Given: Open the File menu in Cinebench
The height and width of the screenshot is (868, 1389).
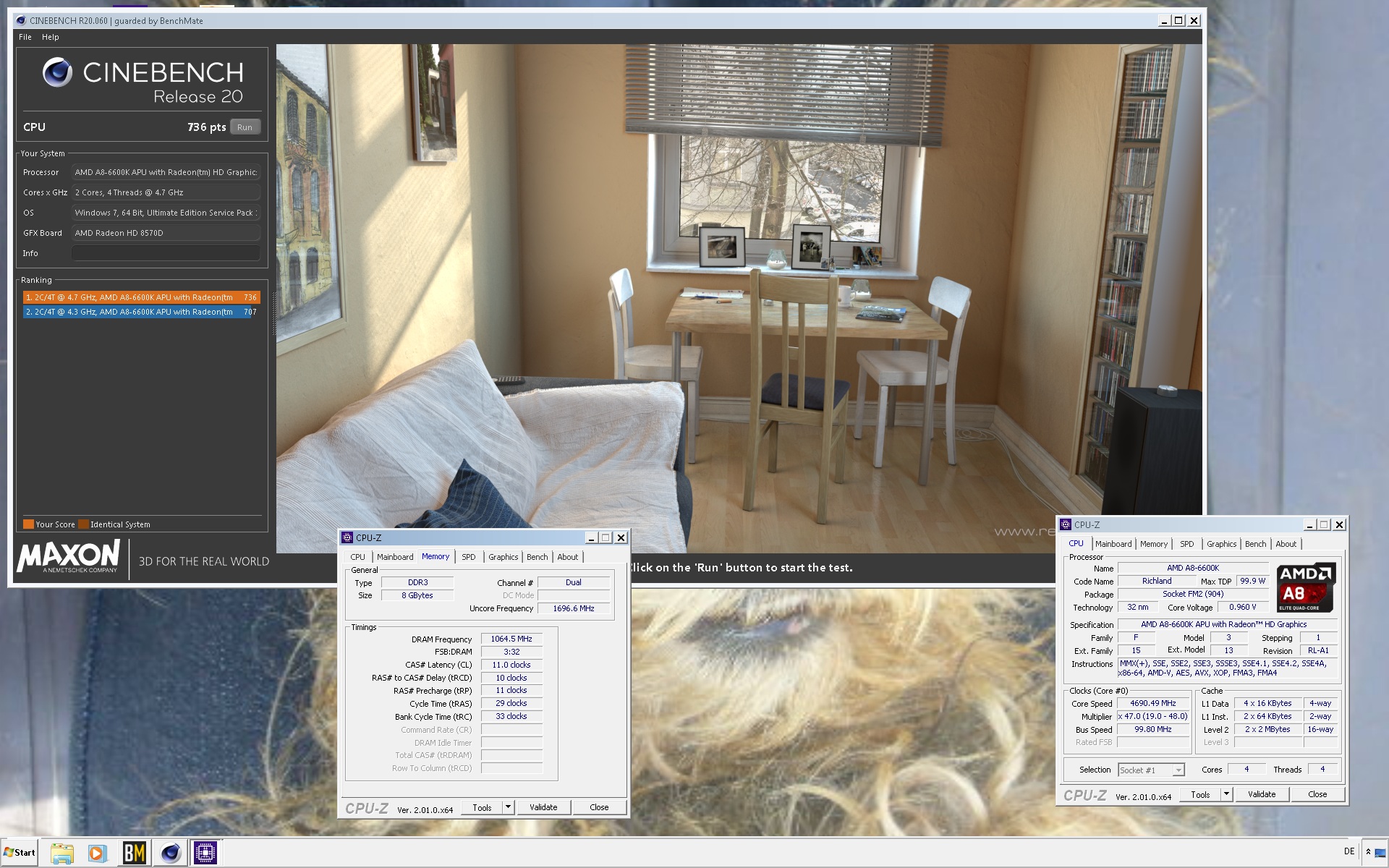Looking at the screenshot, I should pyautogui.click(x=25, y=37).
